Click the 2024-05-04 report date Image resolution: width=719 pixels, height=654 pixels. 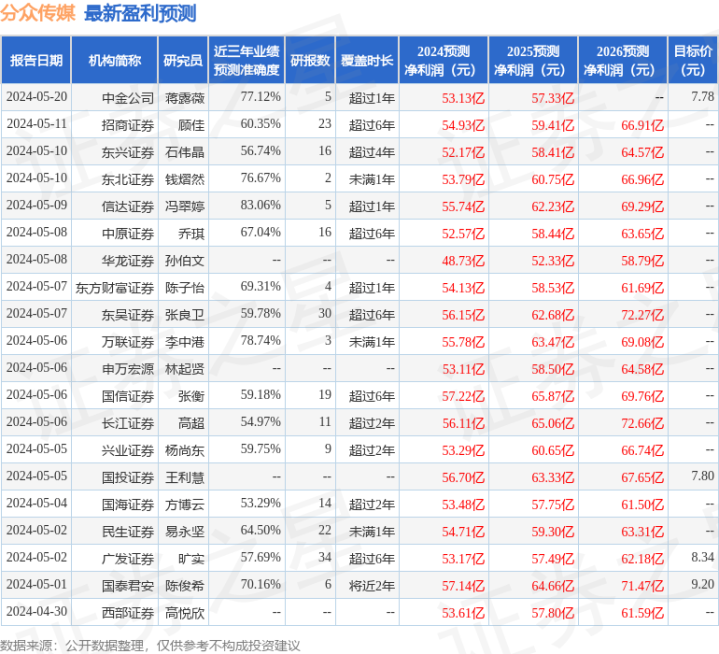(37, 503)
